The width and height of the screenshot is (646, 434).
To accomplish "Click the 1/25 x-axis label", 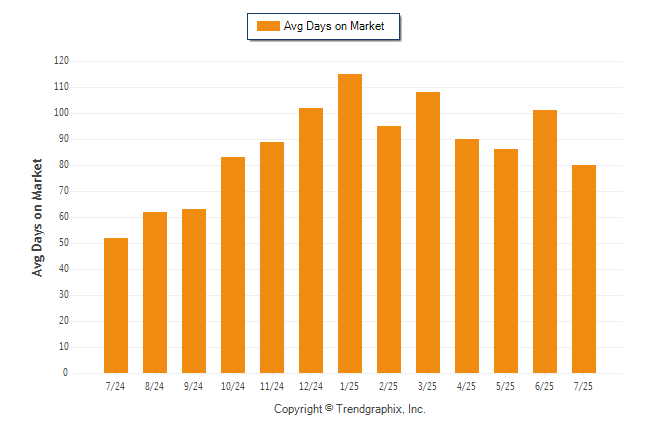I will tap(349, 386).
